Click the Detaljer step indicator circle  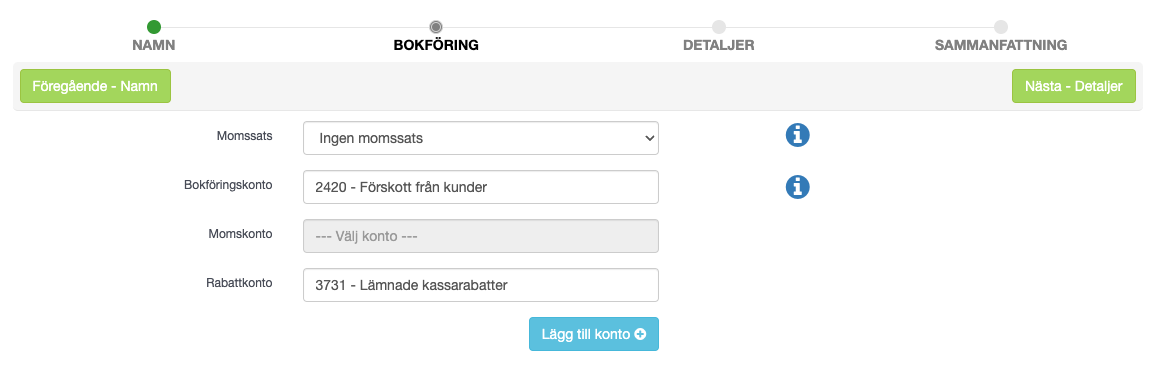(x=718, y=27)
